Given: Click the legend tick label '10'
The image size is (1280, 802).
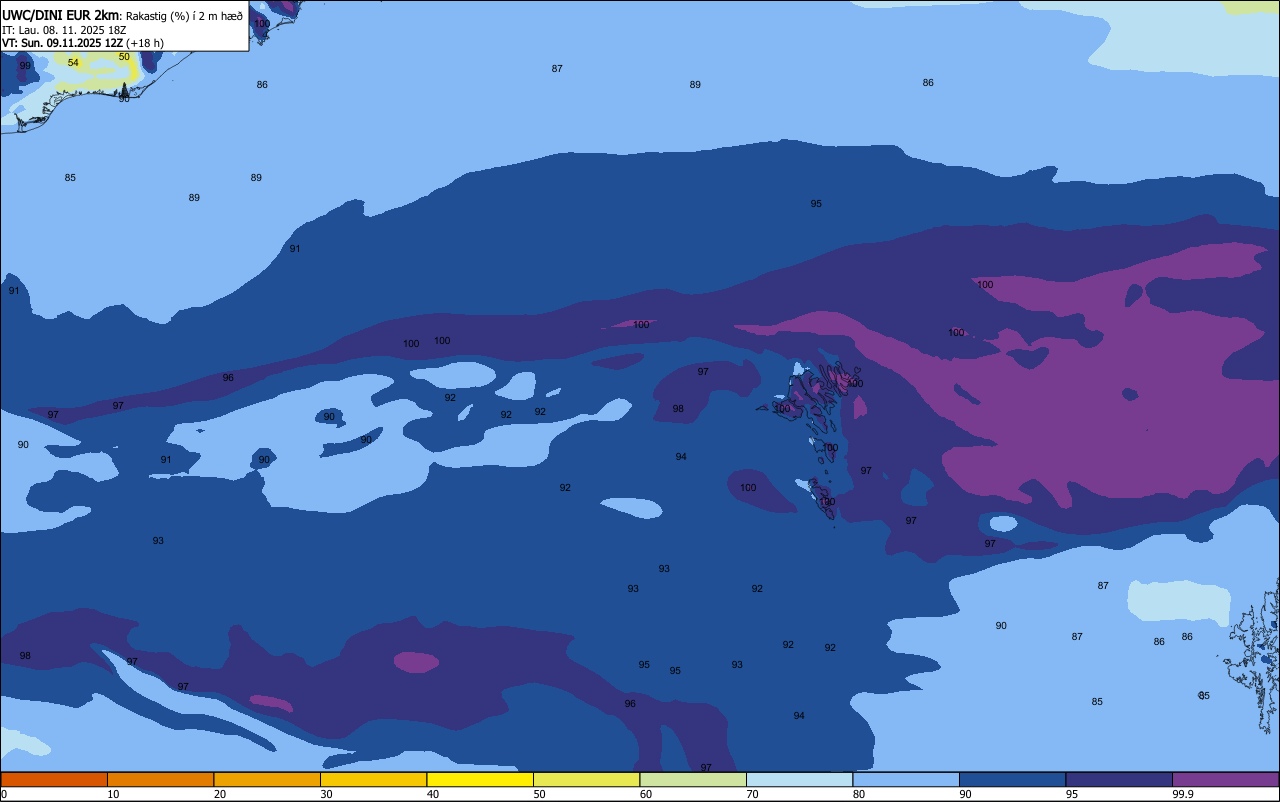Looking at the screenshot, I should tap(113, 794).
